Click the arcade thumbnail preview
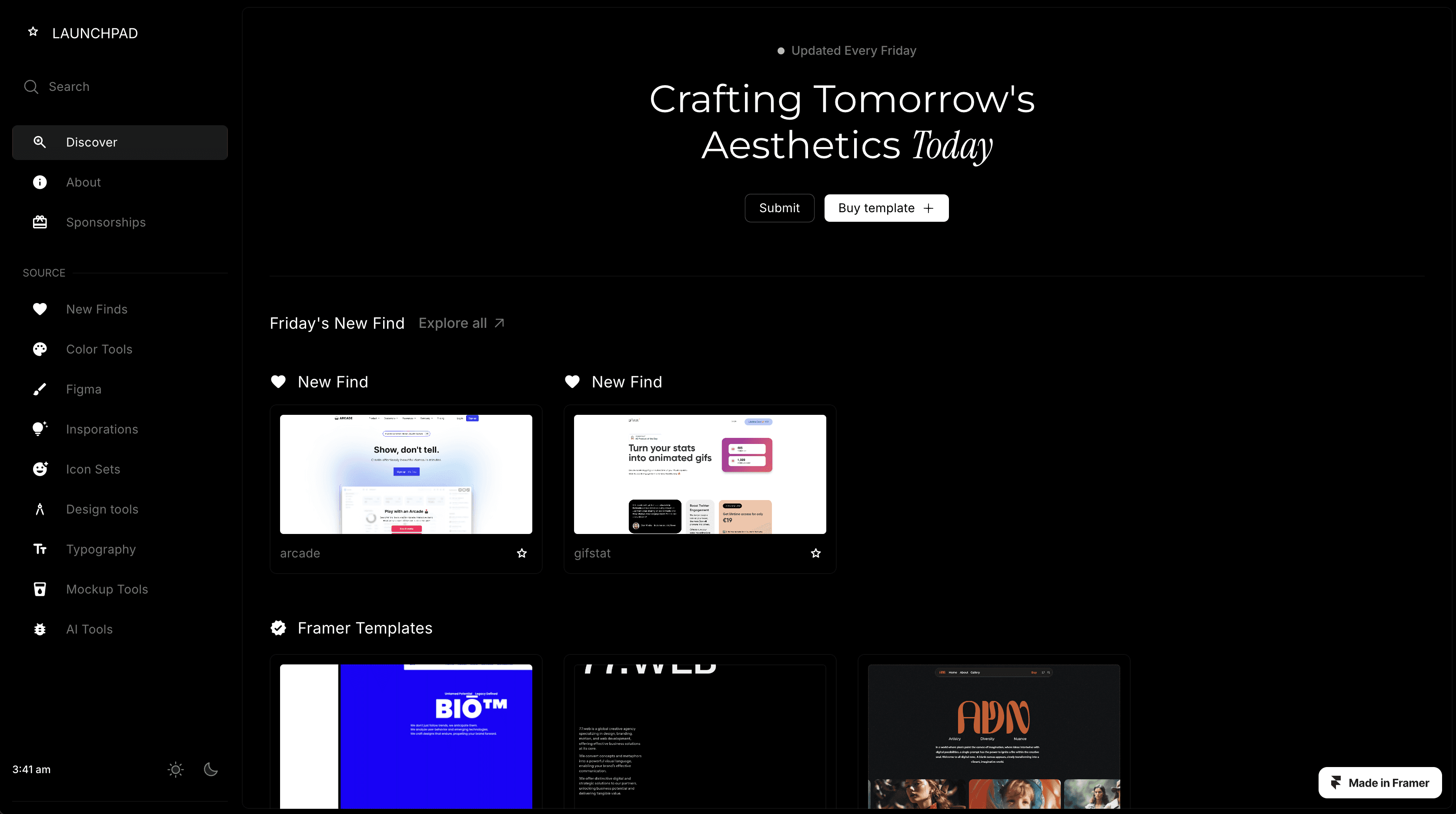This screenshot has width=1456, height=814. 406,474
